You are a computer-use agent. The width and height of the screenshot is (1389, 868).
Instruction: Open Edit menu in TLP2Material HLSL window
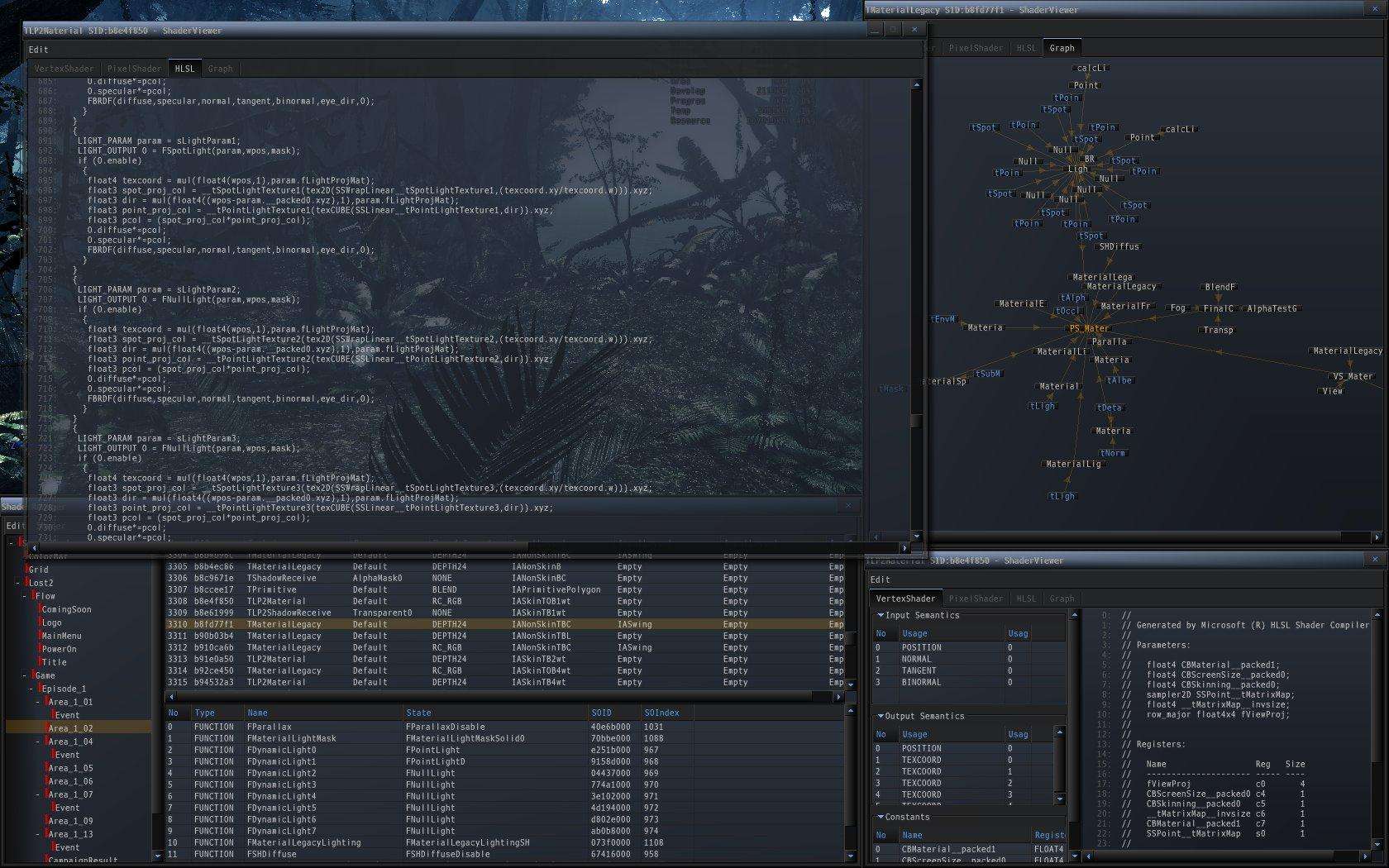coord(38,50)
